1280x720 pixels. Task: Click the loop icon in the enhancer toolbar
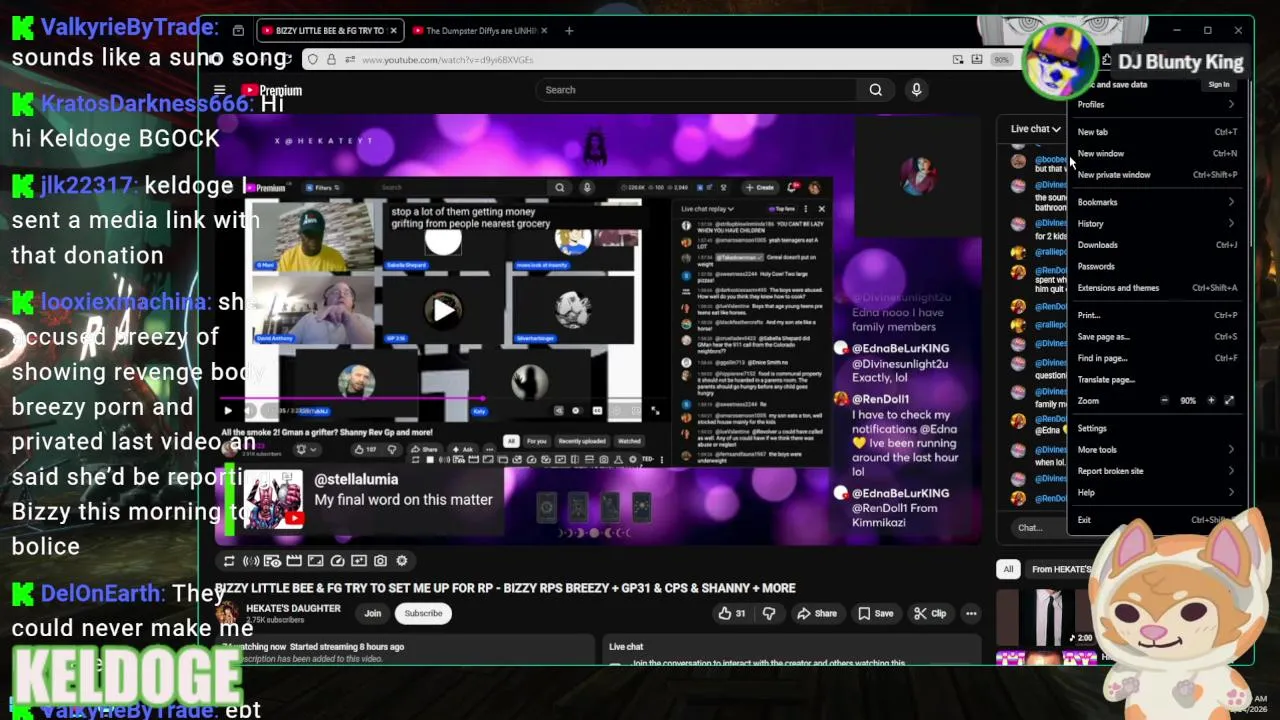[x=229, y=561]
